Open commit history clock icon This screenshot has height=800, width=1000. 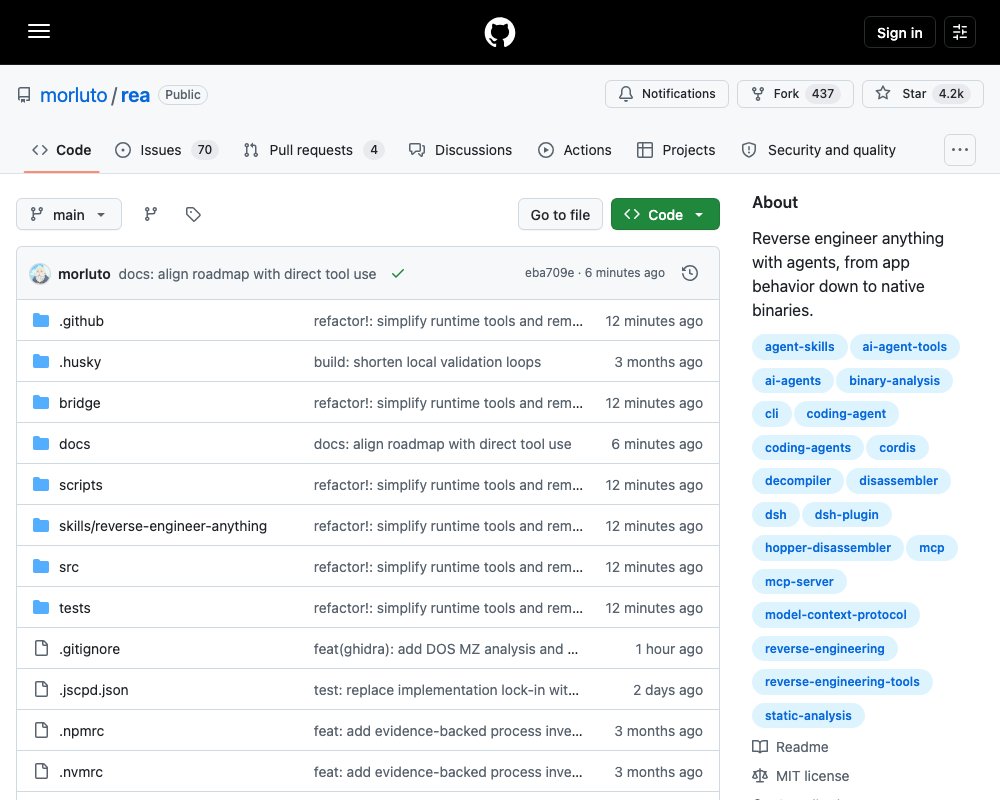coord(689,273)
